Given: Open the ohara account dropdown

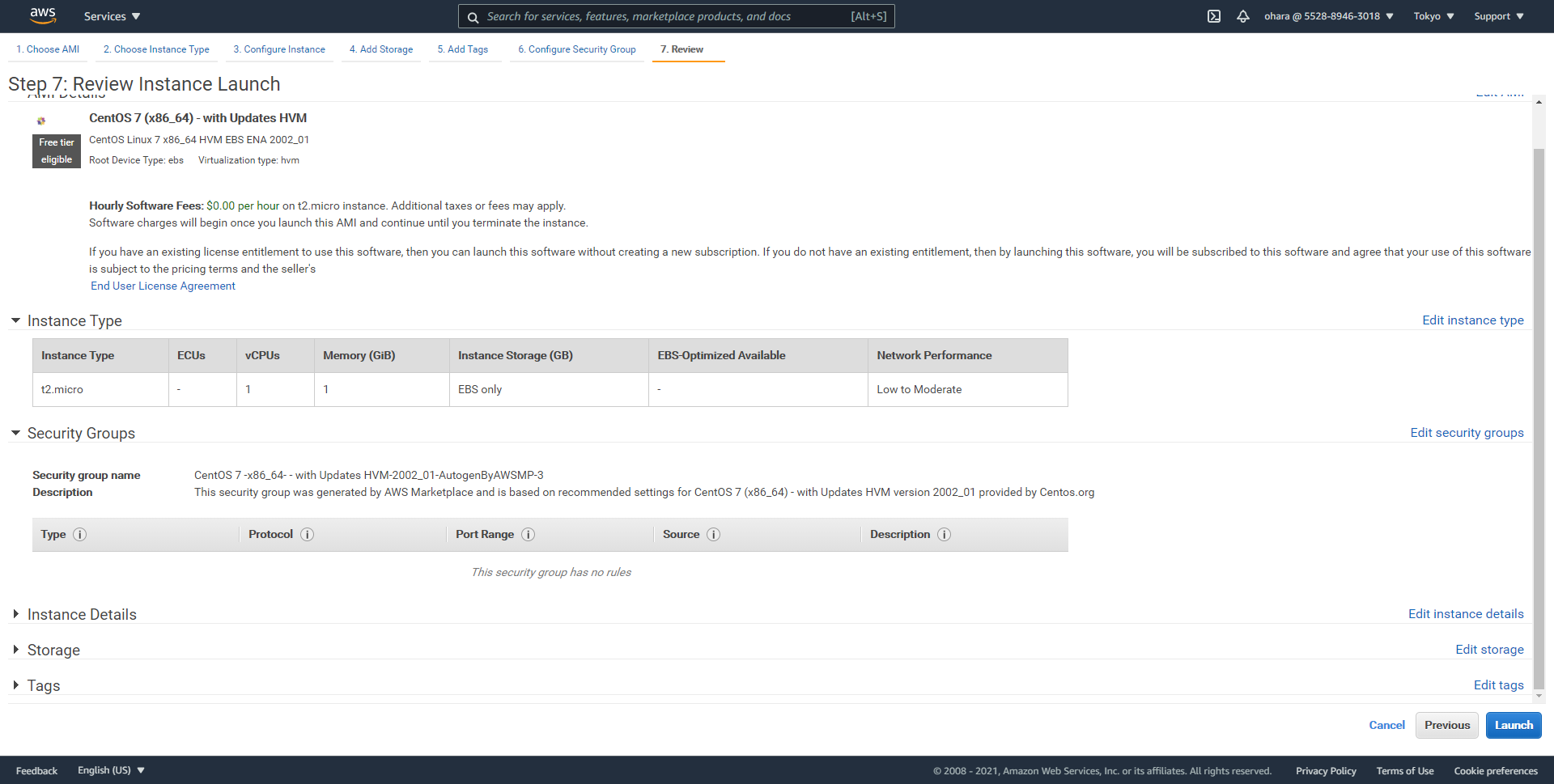Looking at the screenshot, I should click(1329, 16).
